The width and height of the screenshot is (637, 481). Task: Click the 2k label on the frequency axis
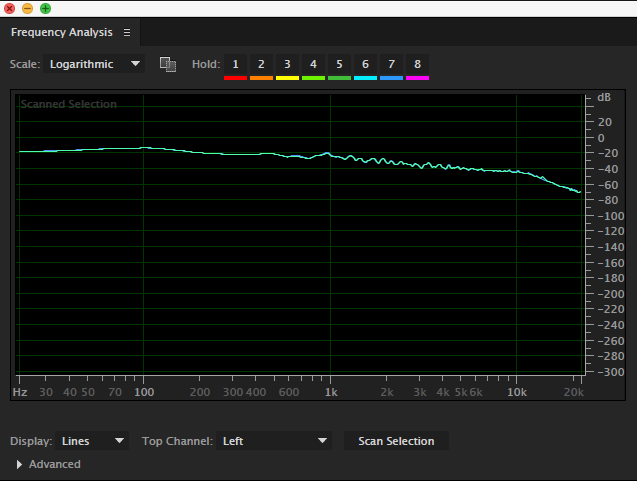tap(387, 392)
